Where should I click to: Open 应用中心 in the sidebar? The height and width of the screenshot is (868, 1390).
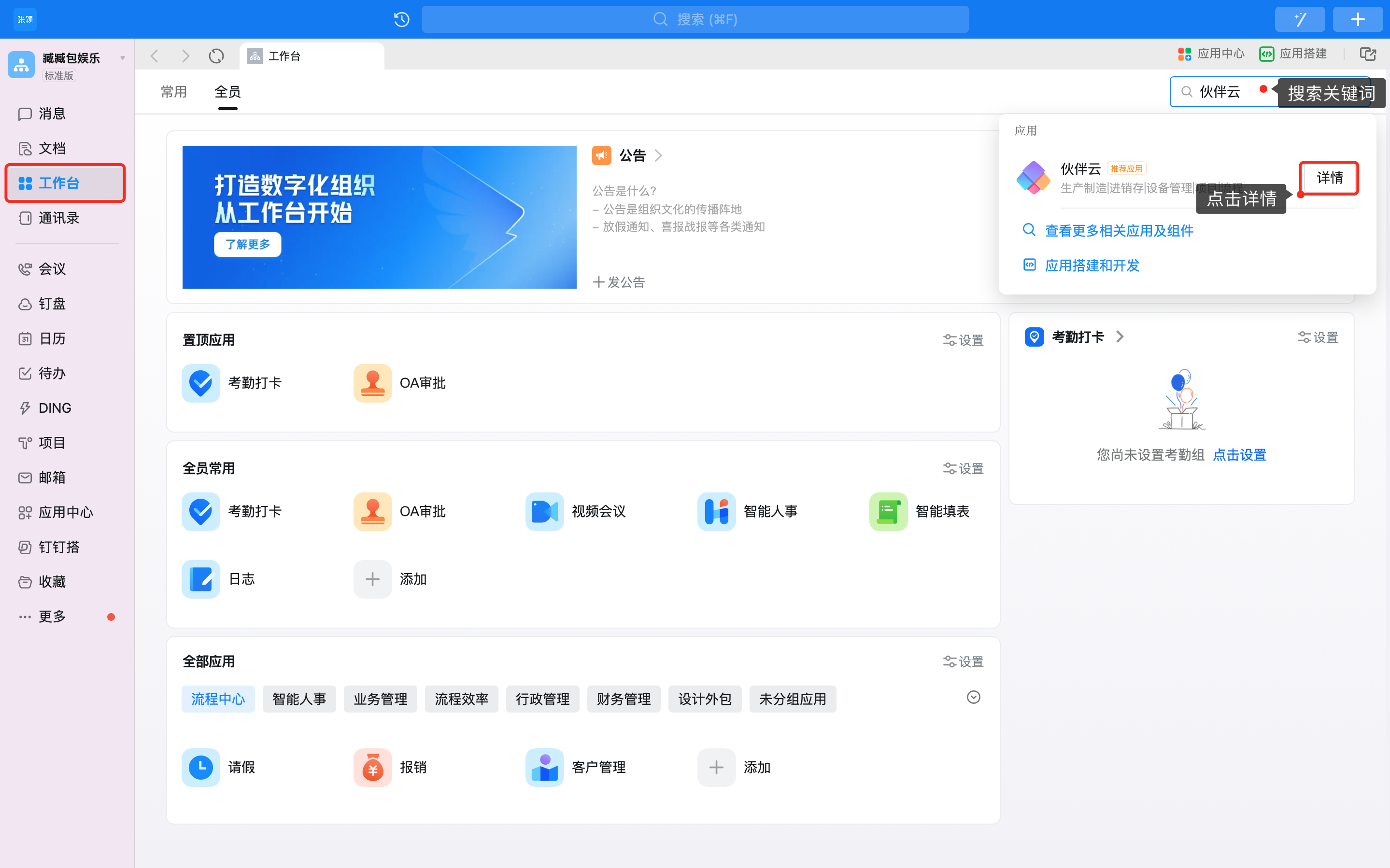66,512
